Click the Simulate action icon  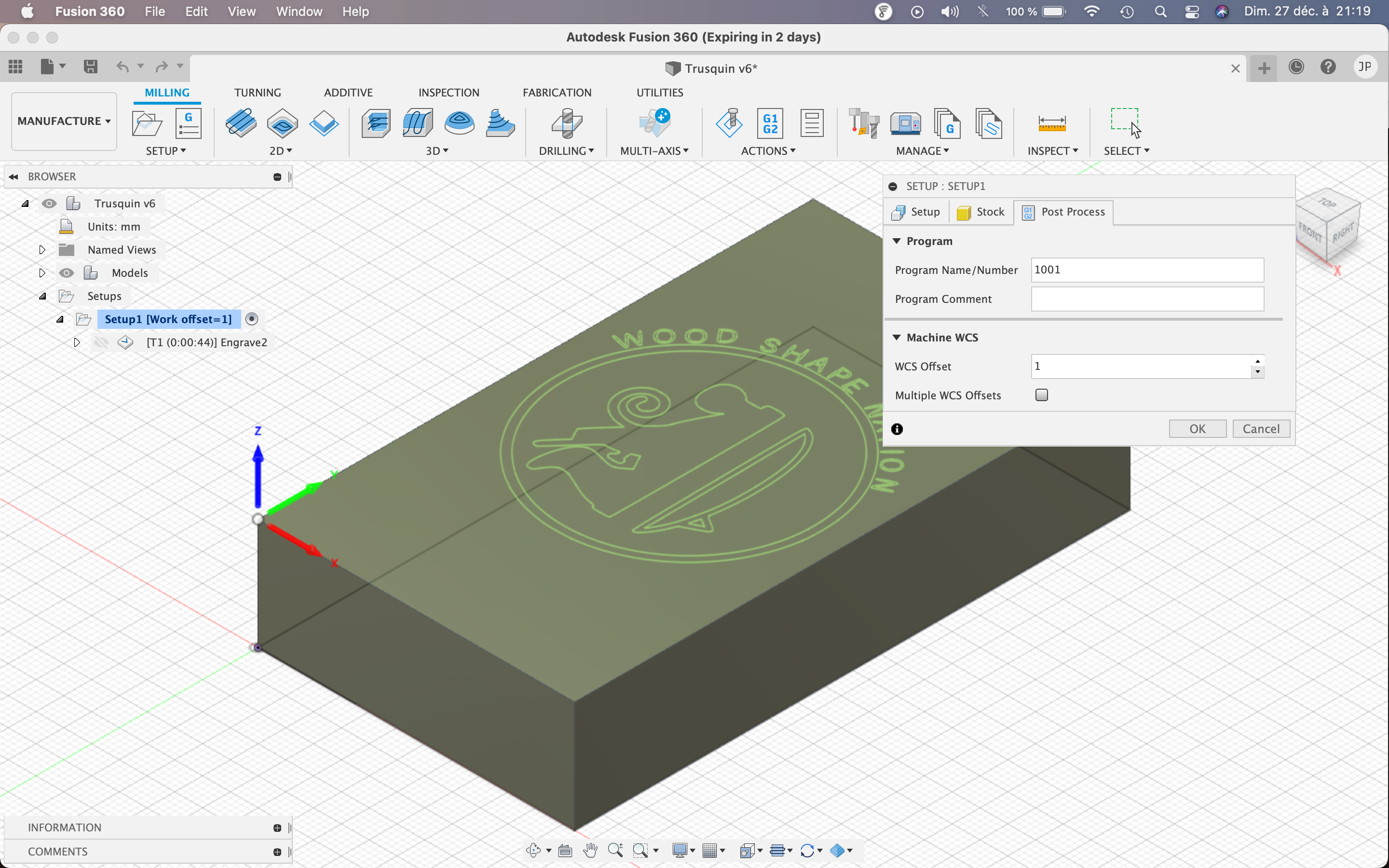tap(729, 123)
